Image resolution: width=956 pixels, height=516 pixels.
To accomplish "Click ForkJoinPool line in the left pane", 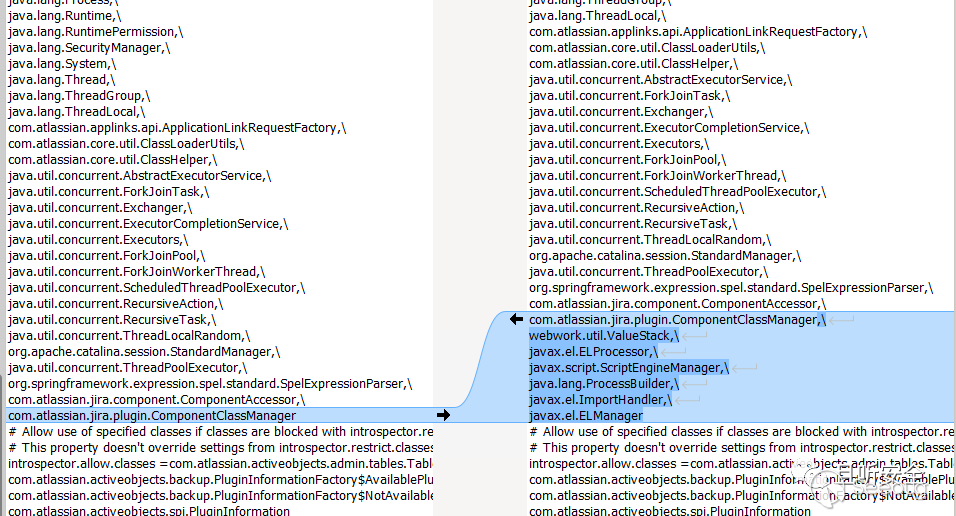I will pyautogui.click(x=106, y=256).
